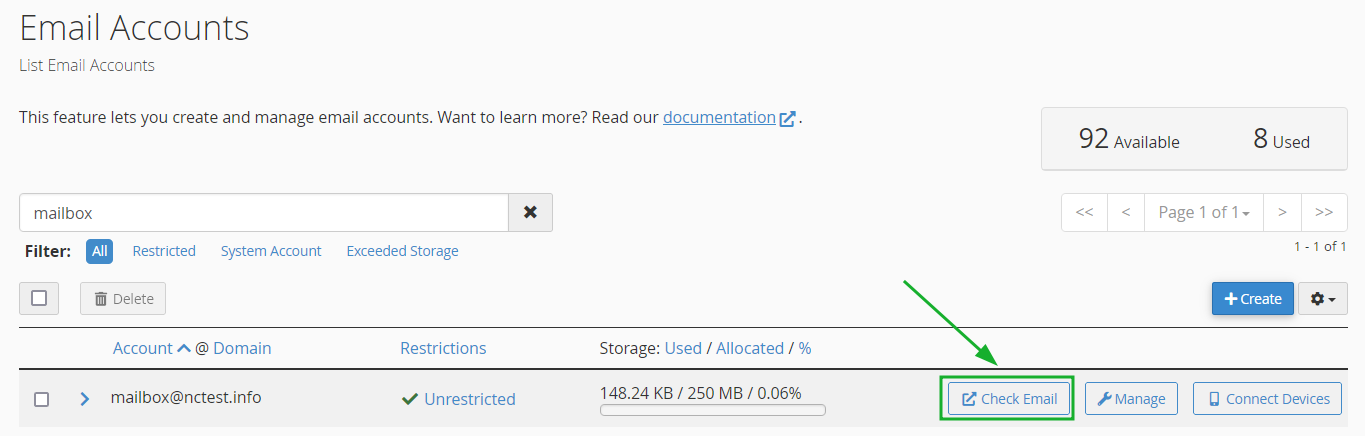Select the Exceeded Storage filter

[402, 251]
